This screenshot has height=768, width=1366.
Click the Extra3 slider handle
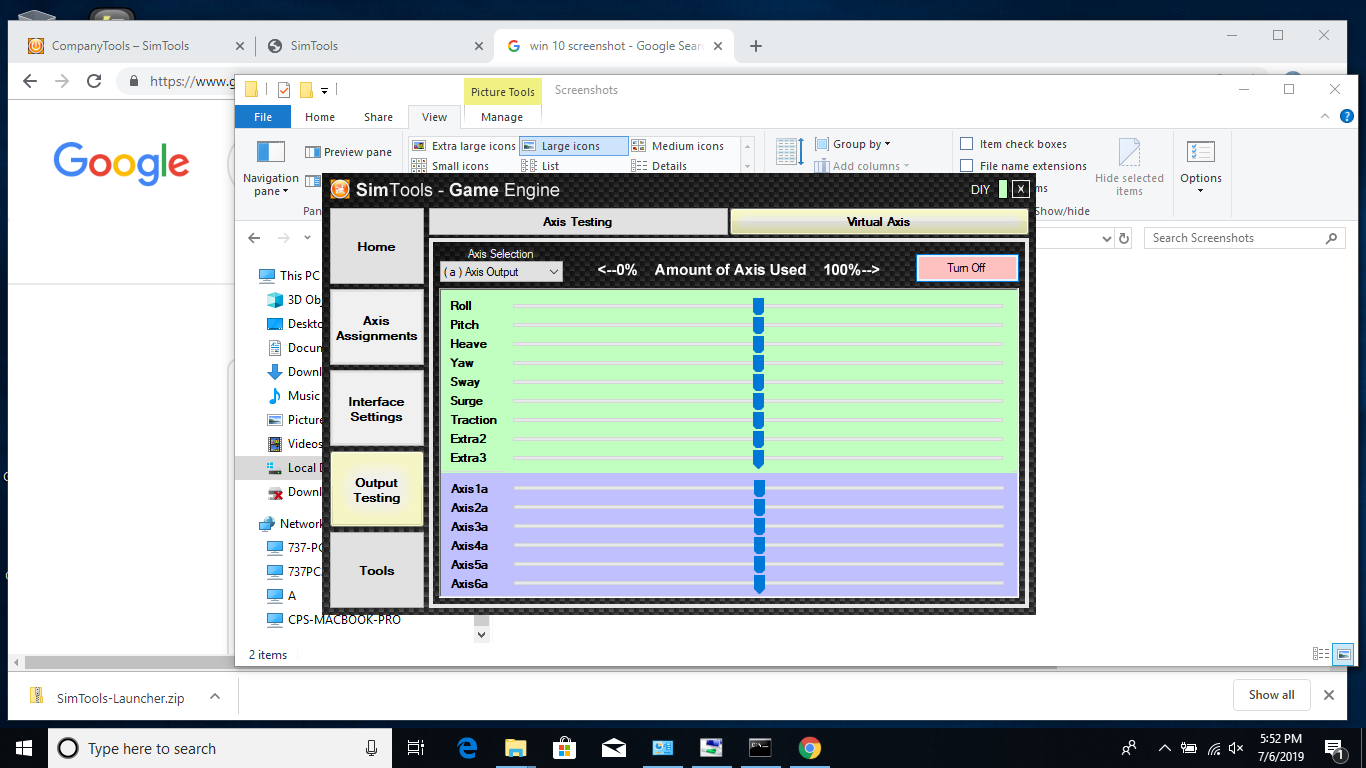point(758,458)
